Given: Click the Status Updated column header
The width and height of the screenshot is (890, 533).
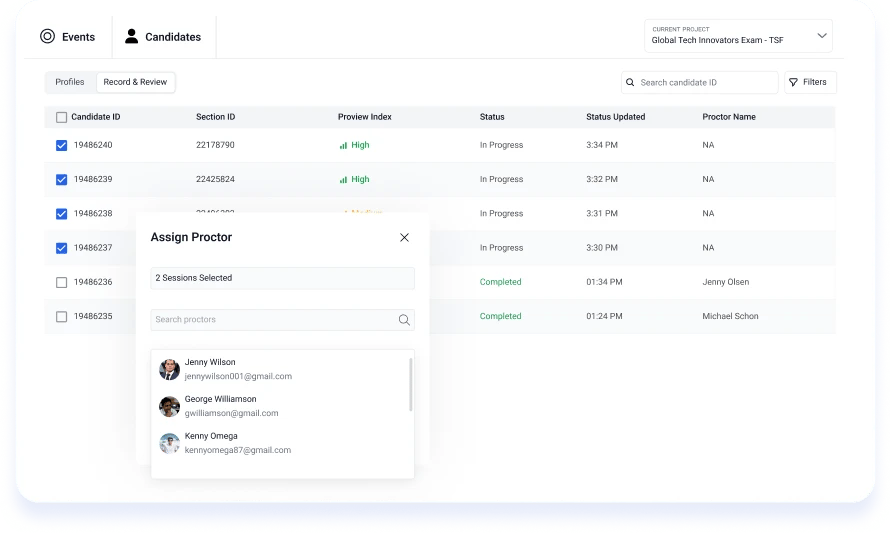Looking at the screenshot, I should click(615, 117).
